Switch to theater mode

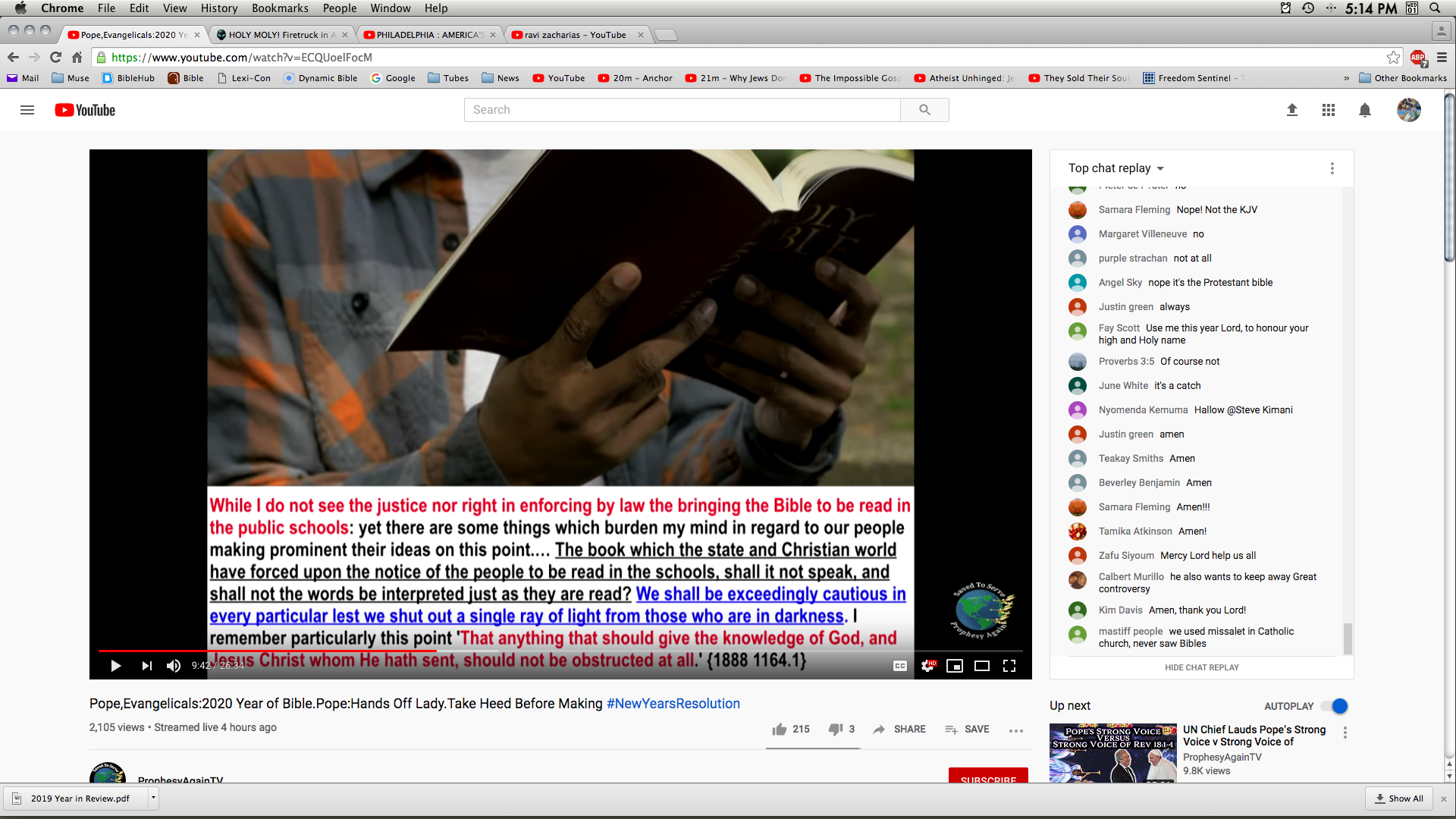(982, 666)
